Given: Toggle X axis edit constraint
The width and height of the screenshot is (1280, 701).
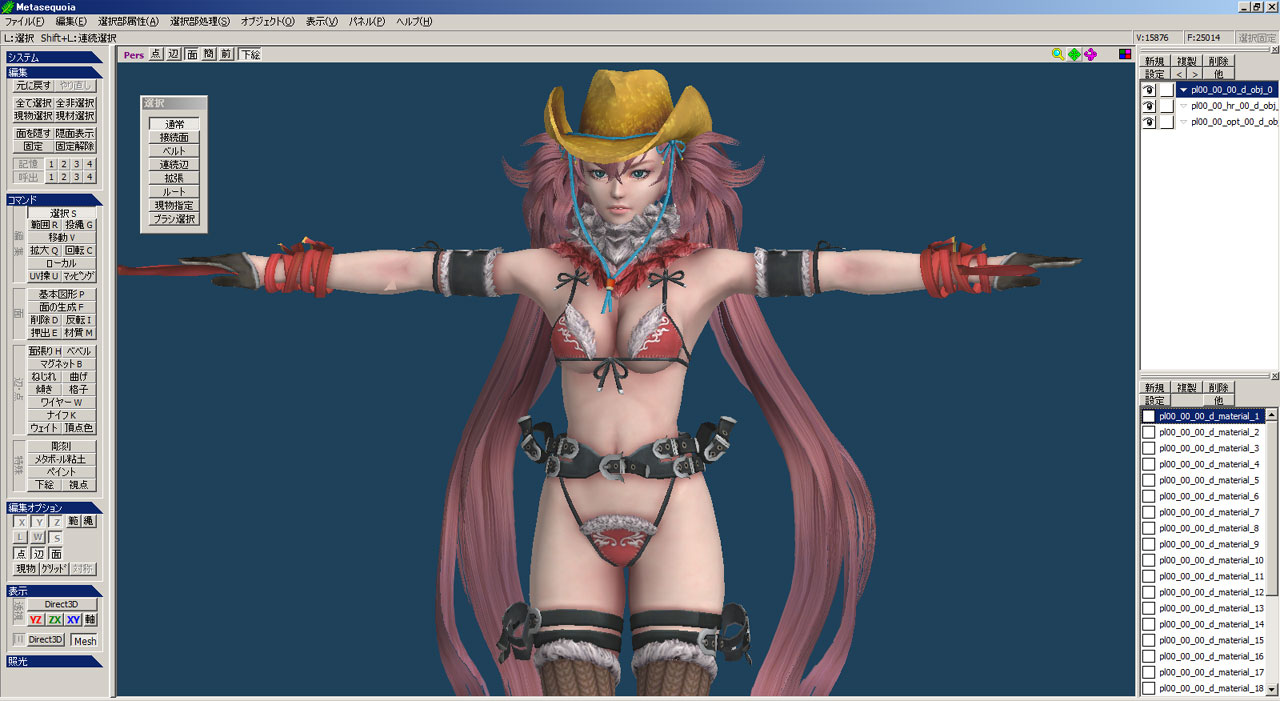Looking at the screenshot, I should 21,522.
